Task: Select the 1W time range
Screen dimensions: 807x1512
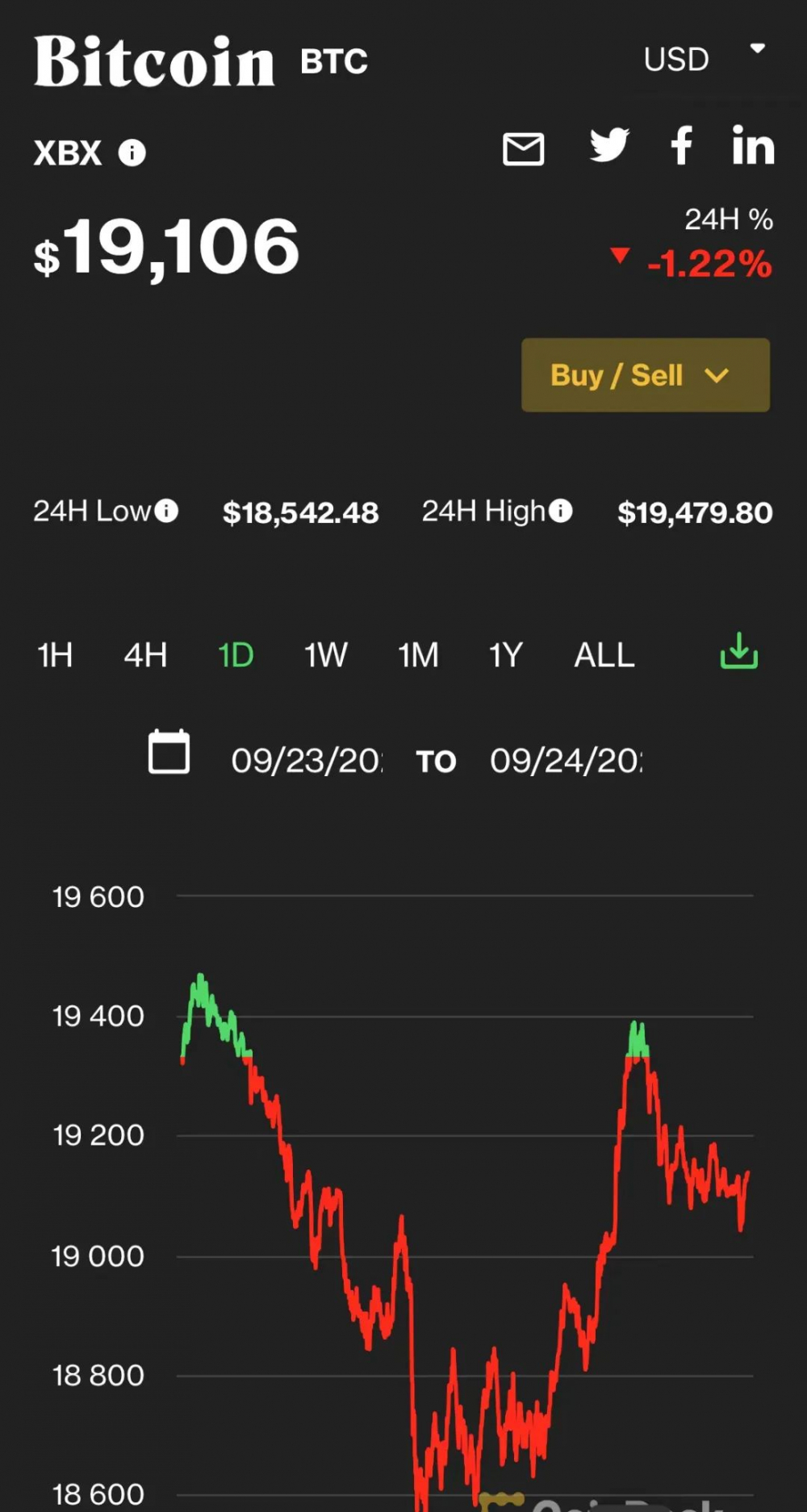Action: coord(325,655)
